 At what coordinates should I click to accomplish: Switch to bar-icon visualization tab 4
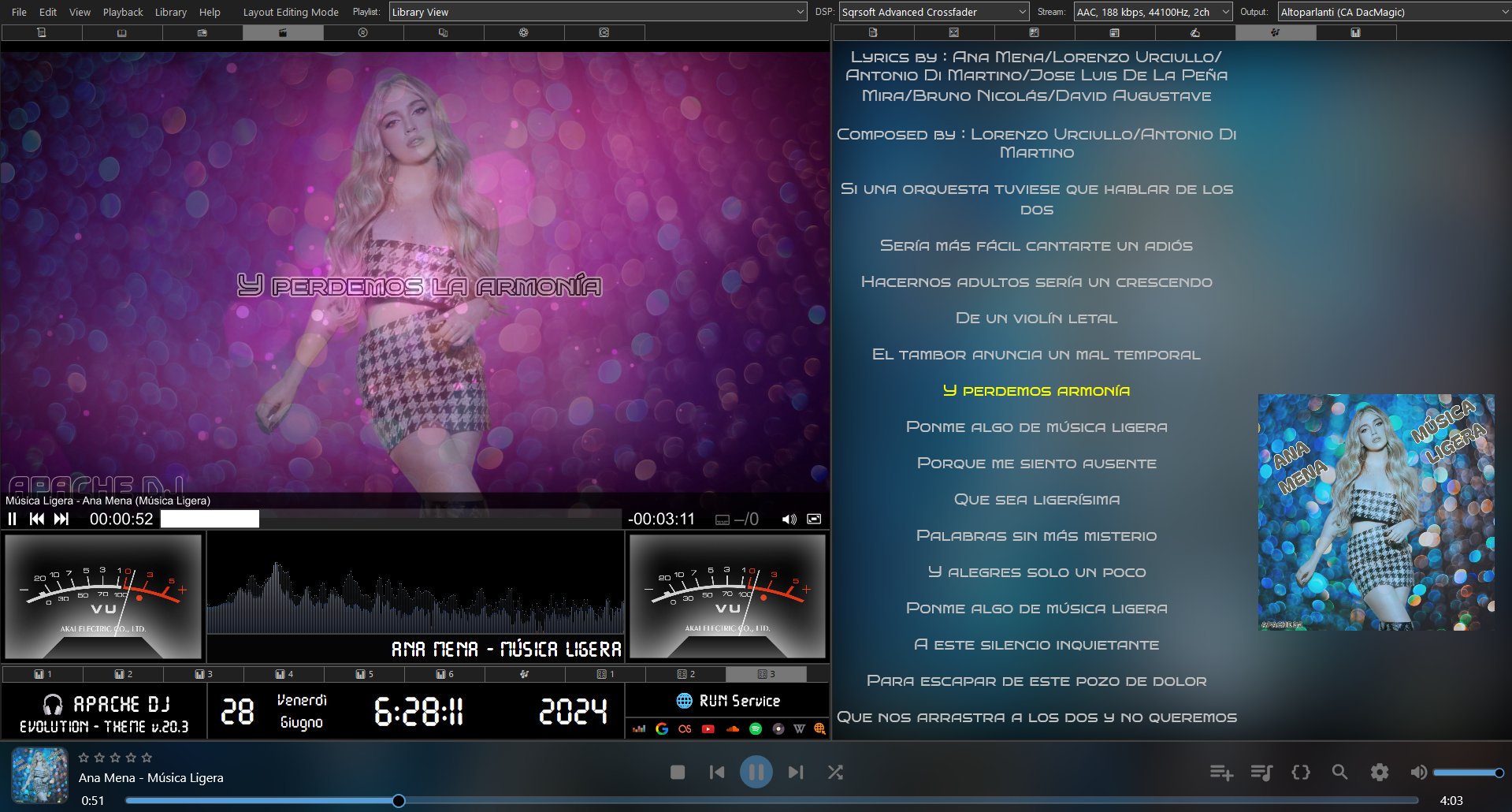284,674
